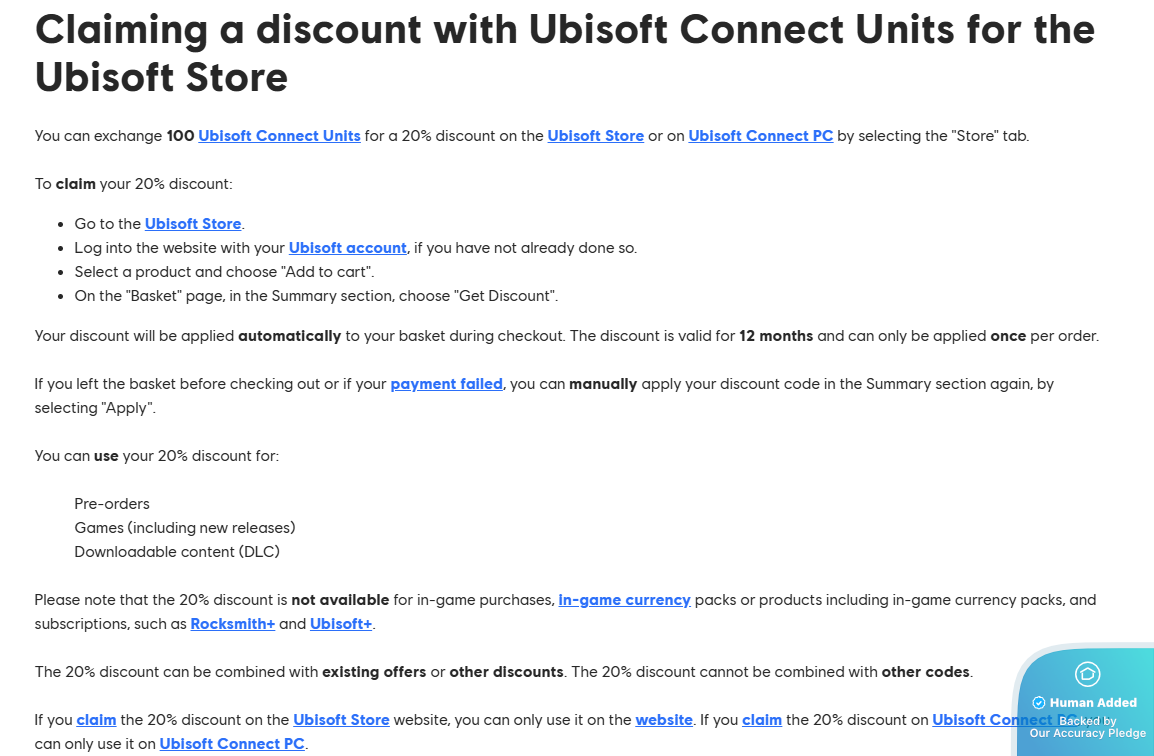
Task: Visit the Rocksmith+ link
Action: click(232, 624)
